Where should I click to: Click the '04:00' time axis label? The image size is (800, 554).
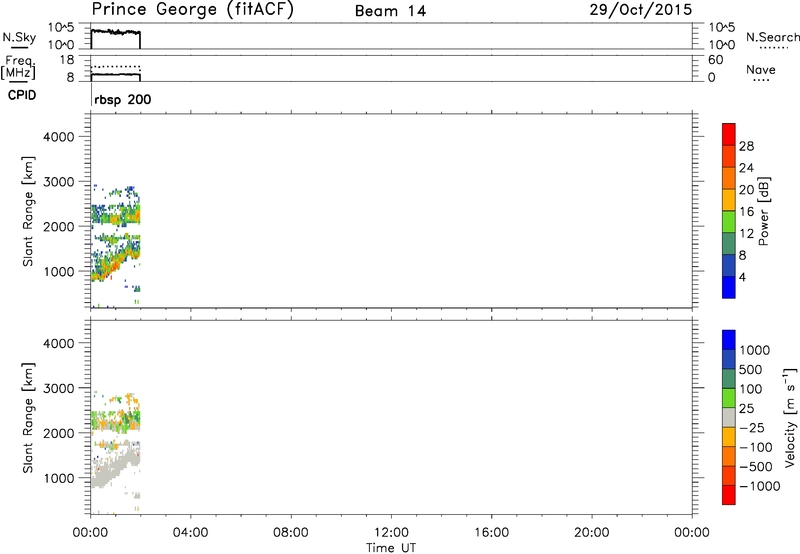point(191,533)
